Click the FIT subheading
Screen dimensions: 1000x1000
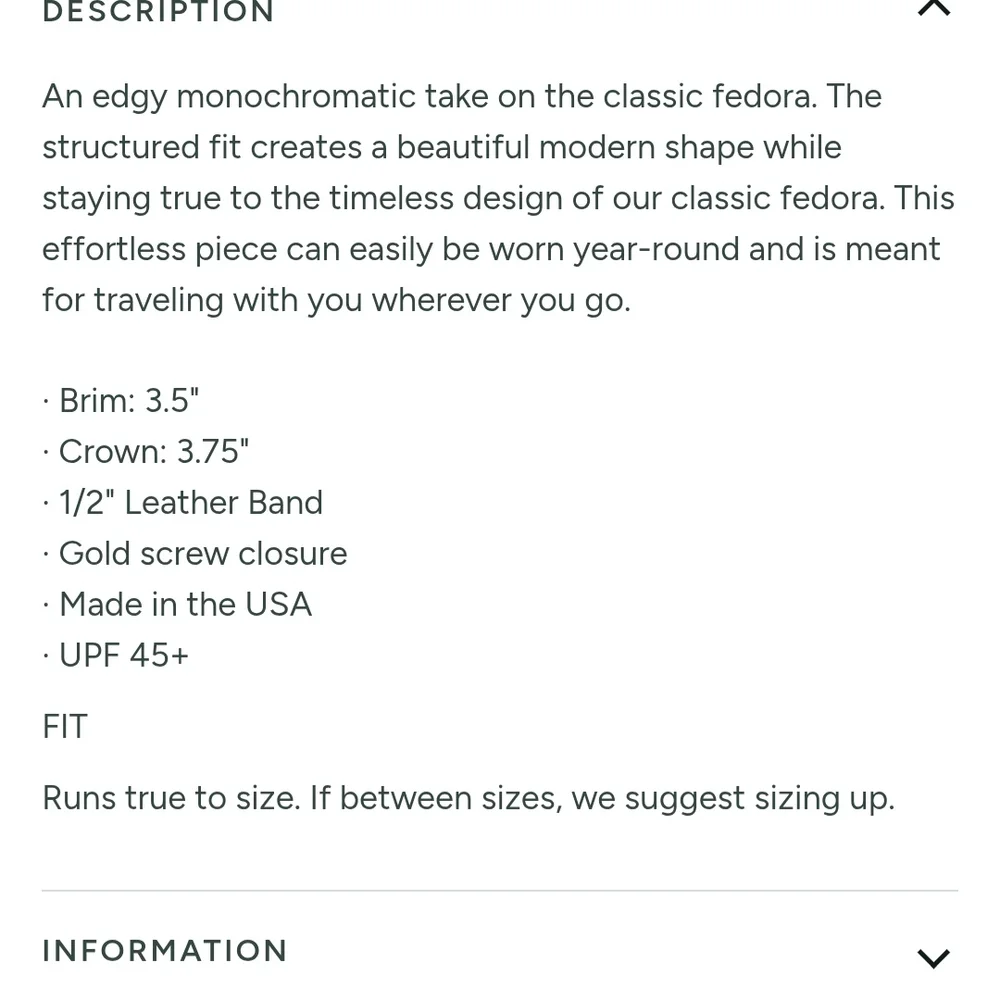(65, 726)
